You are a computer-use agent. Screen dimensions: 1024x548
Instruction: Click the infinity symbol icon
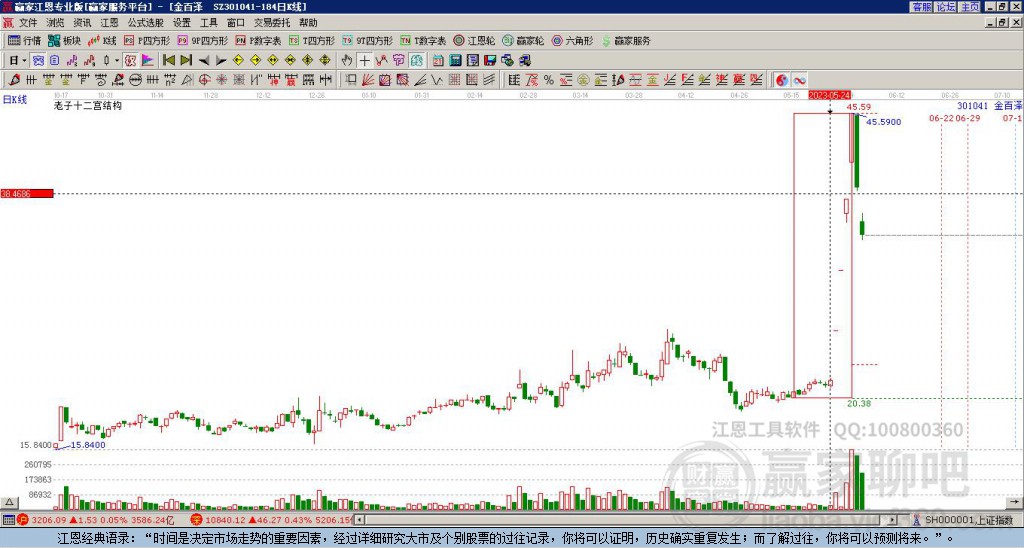[x=799, y=80]
